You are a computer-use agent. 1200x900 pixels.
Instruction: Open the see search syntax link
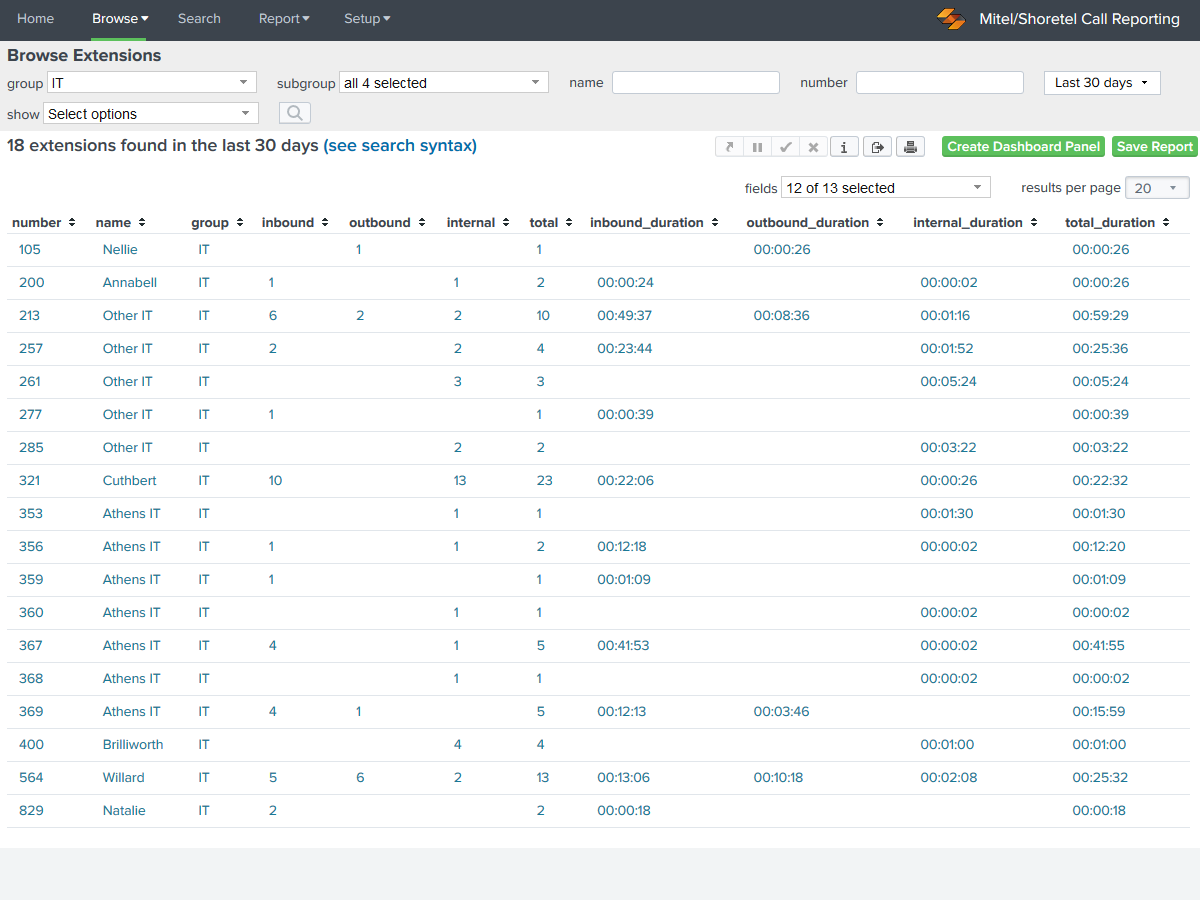tap(400, 145)
